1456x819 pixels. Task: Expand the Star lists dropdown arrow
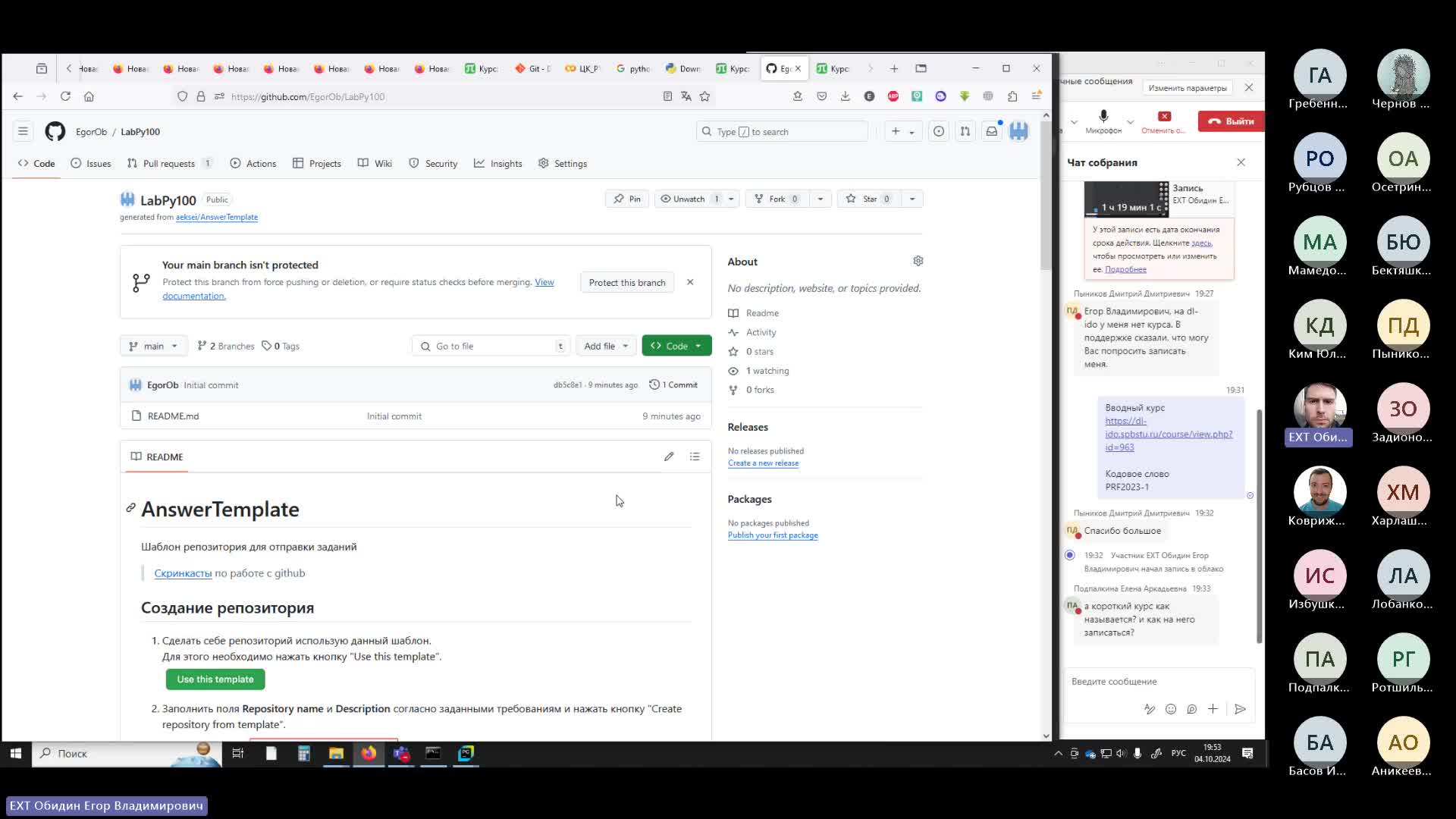(x=912, y=199)
